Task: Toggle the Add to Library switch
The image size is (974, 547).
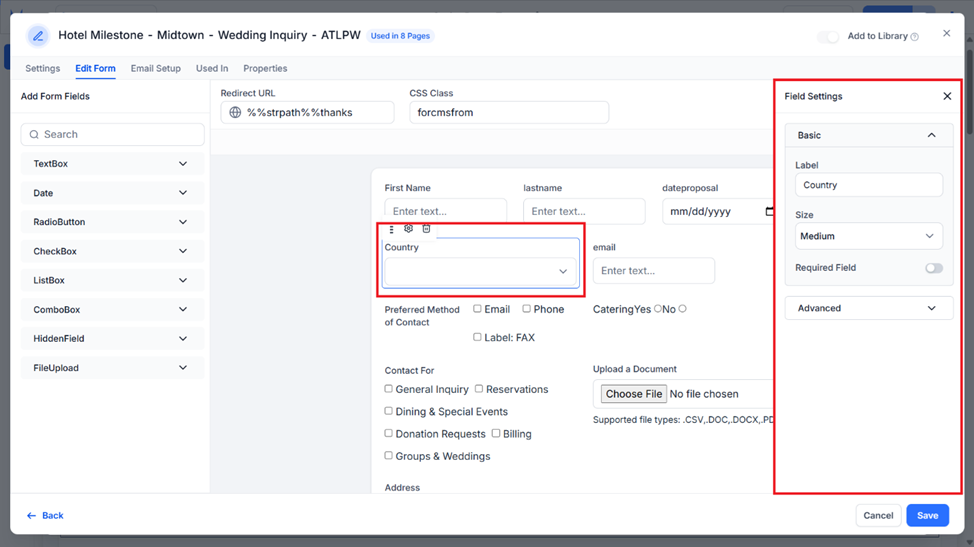Action: click(827, 37)
